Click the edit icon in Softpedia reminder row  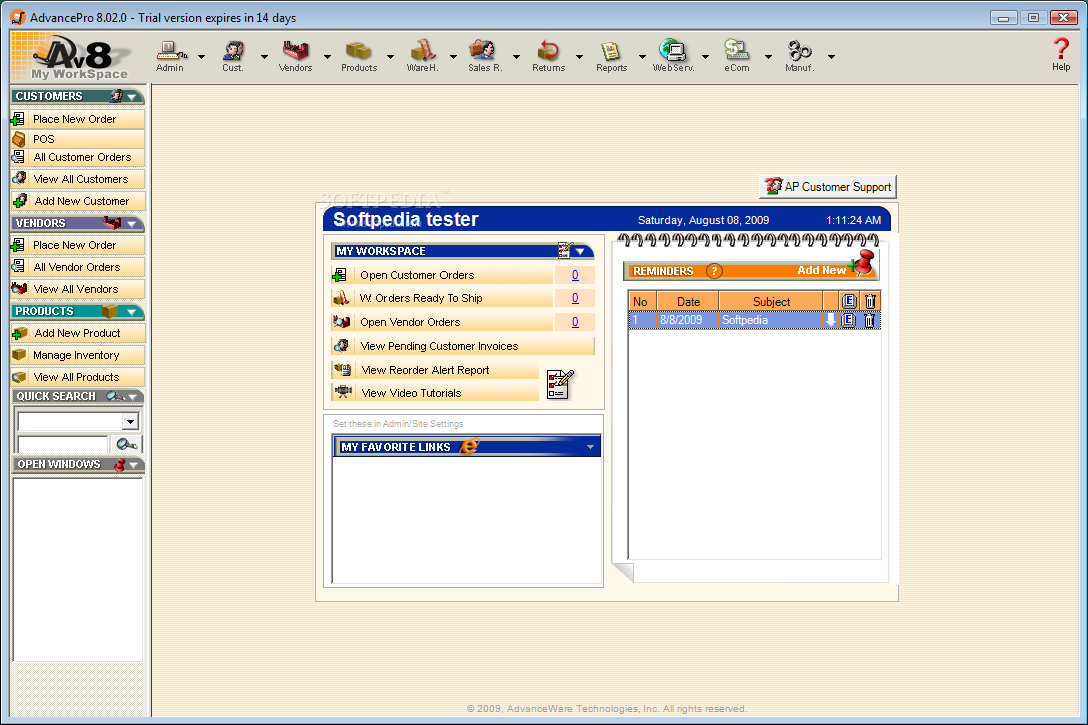[x=849, y=320]
